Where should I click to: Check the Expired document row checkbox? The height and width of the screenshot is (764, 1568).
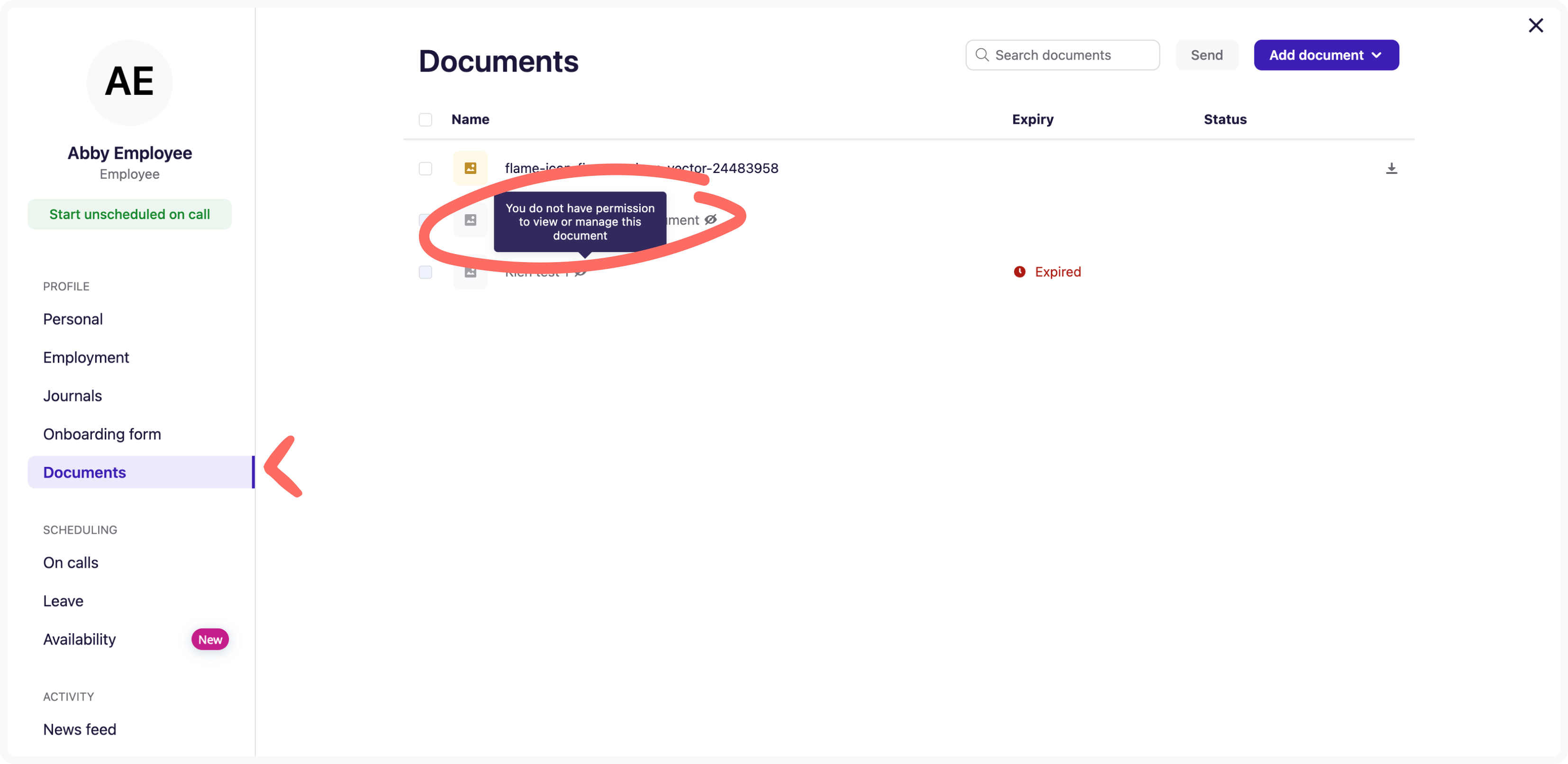point(425,272)
